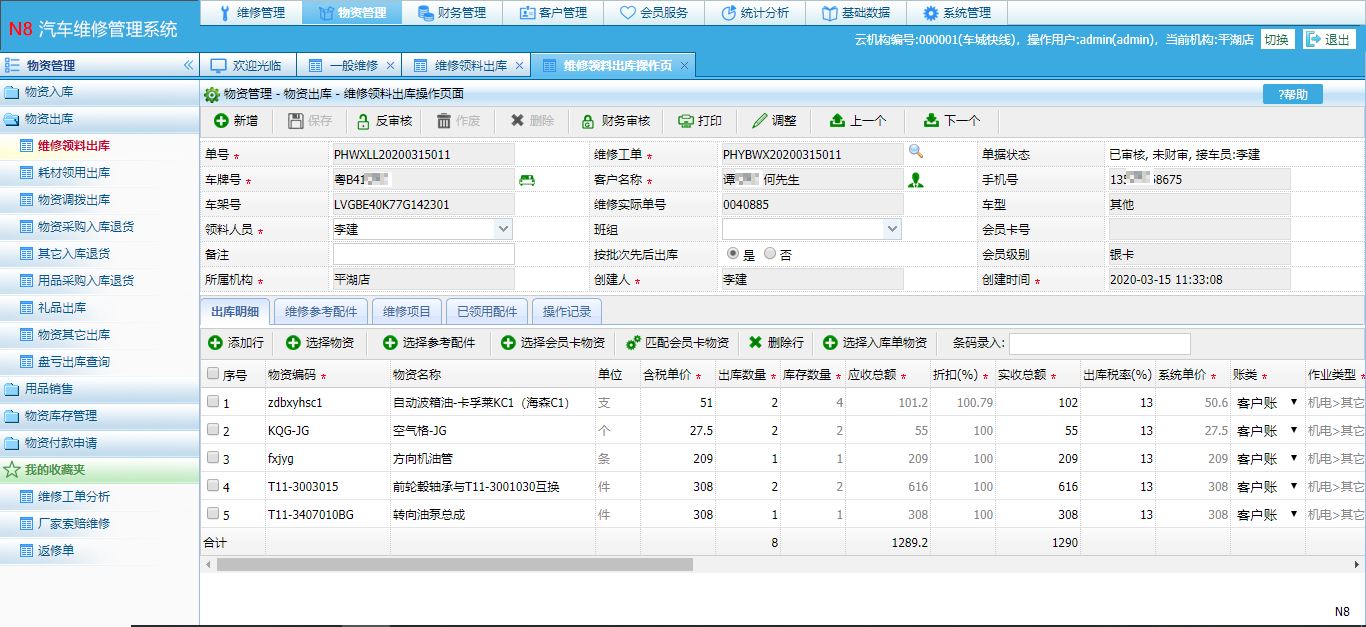The height and width of the screenshot is (627, 1366).
Task: Click the person icon beside 客户名称
Action: pyautogui.click(x=915, y=180)
